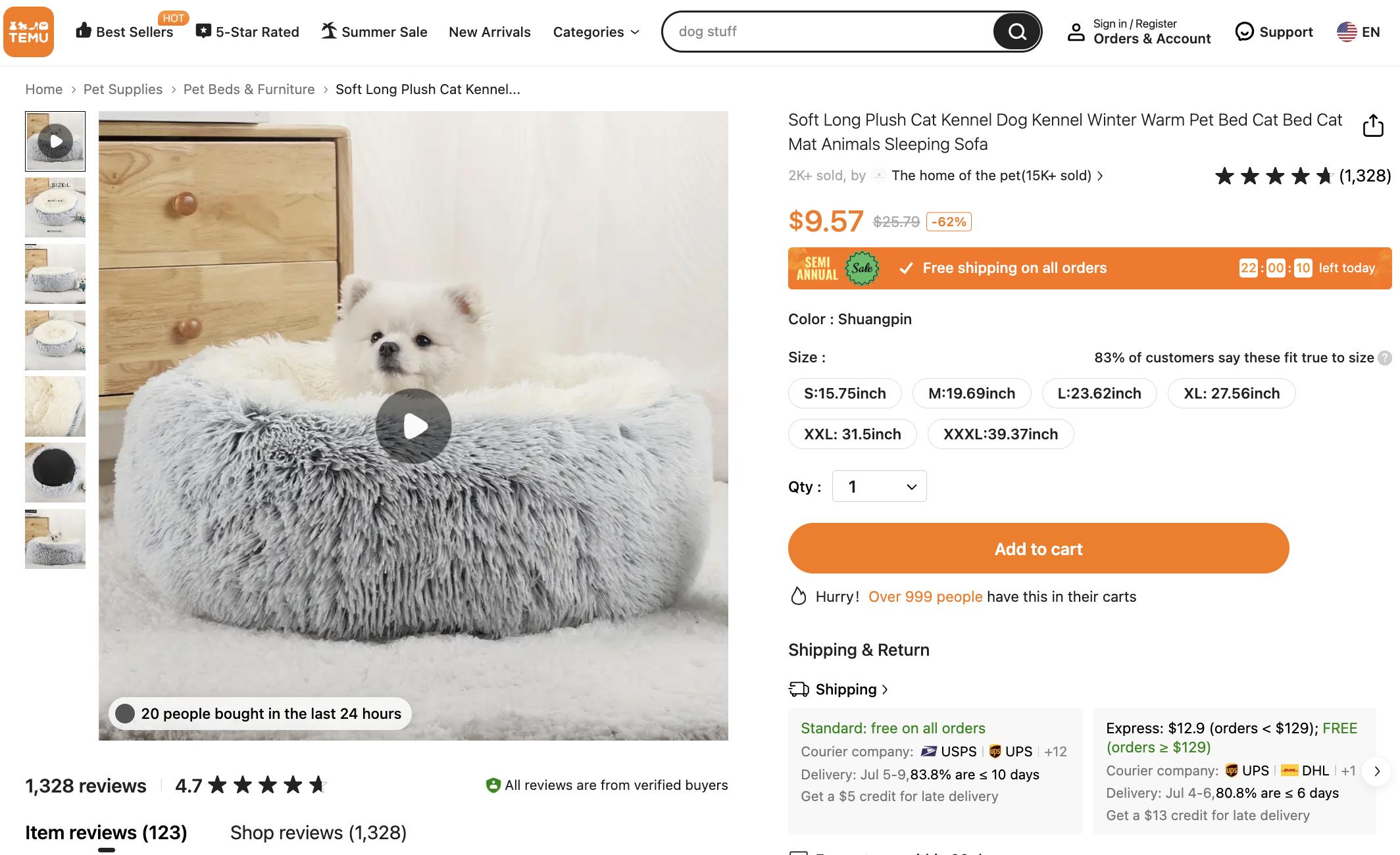1400x855 pixels.
Task: Open Support chat icon
Action: click(x=1244, y=32)
